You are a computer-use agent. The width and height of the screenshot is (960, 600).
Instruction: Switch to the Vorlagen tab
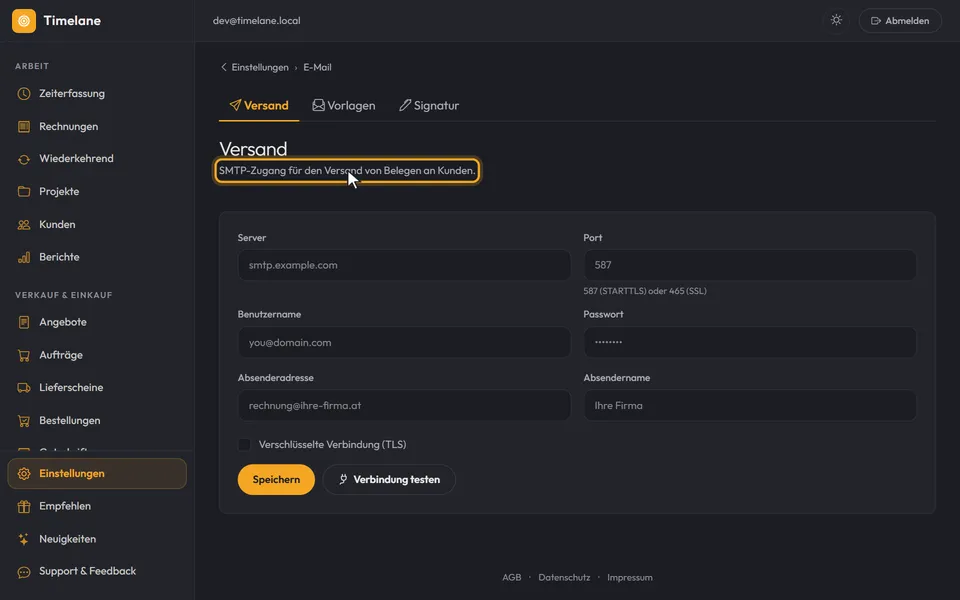coord(344,105)
